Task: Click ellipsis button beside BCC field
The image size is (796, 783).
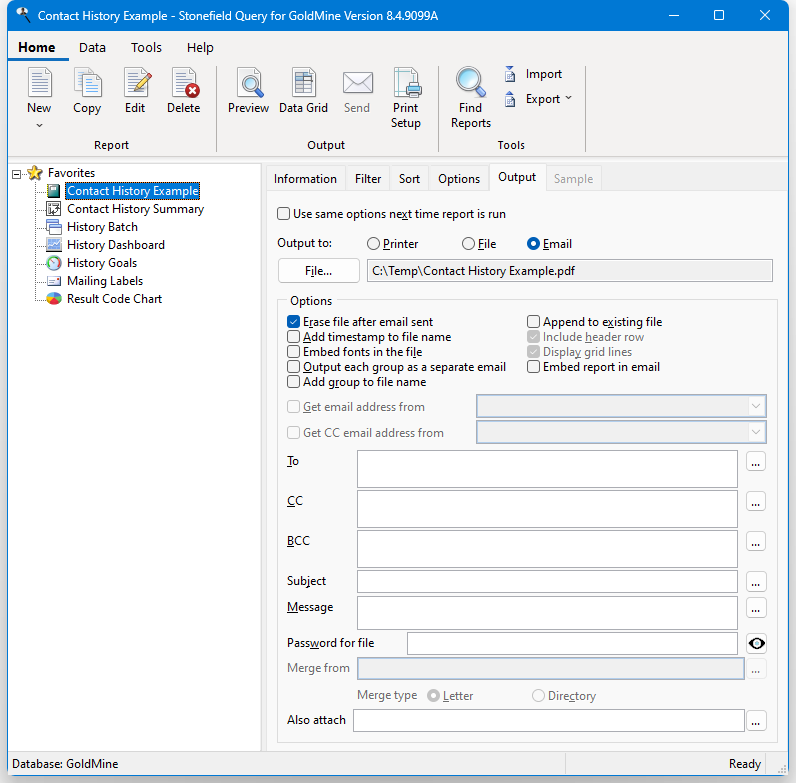Action: click(x=756, y=542)
